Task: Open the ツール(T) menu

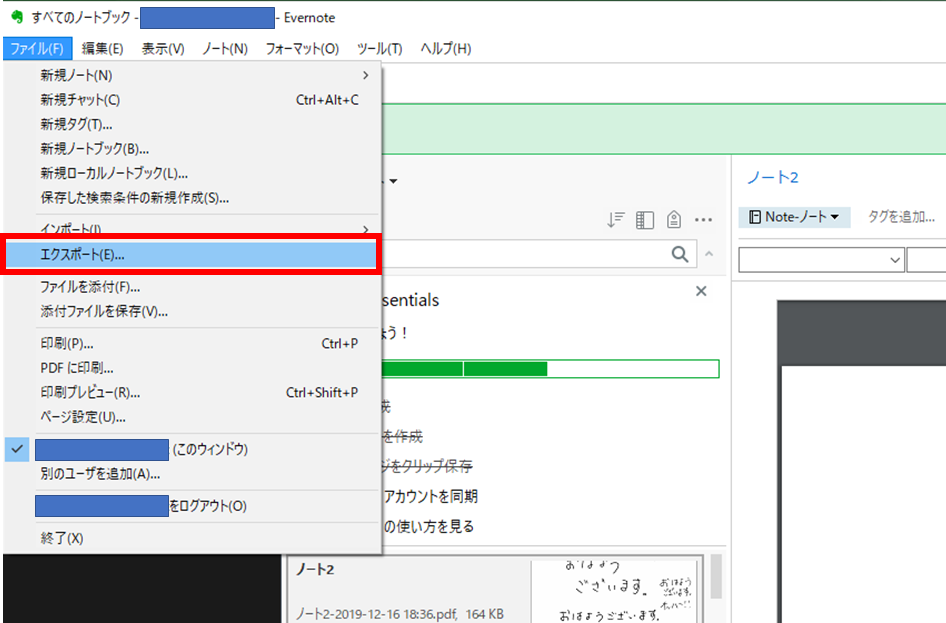Action: [x=379, y=49]
